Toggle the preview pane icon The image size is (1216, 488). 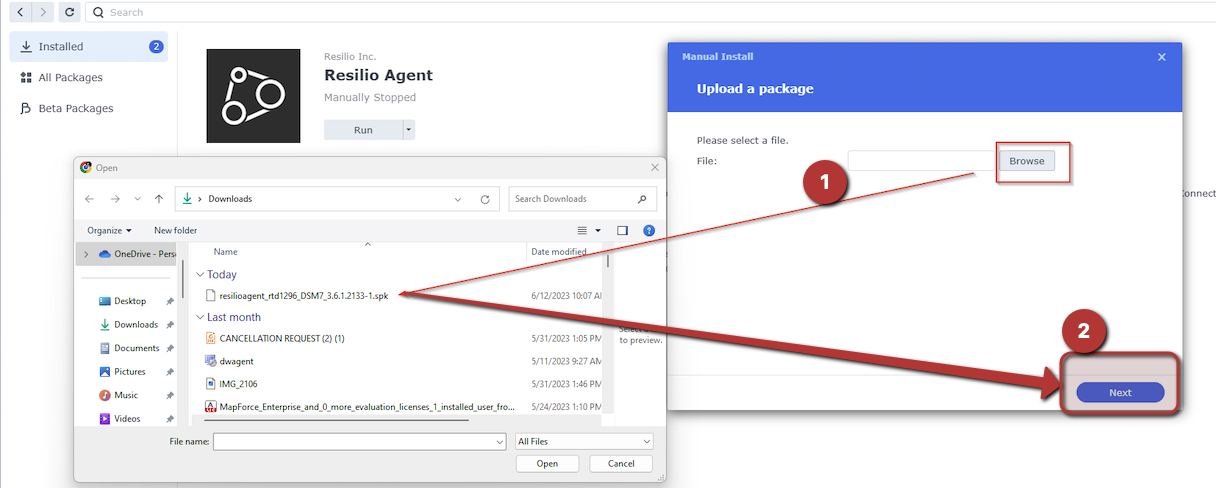point(622,230)
